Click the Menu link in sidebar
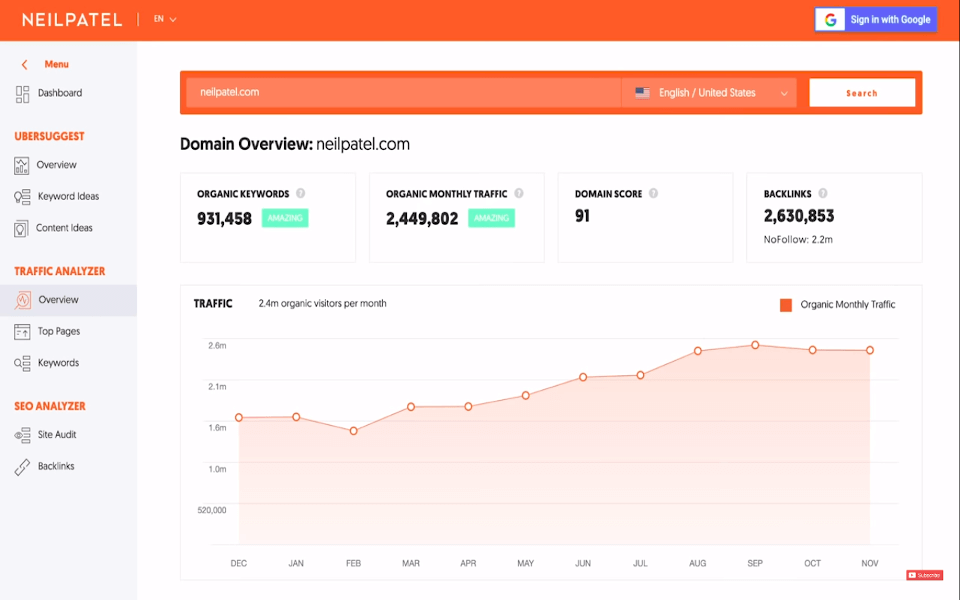The height and width of the screenshot is (600, 960). point(56,64)
